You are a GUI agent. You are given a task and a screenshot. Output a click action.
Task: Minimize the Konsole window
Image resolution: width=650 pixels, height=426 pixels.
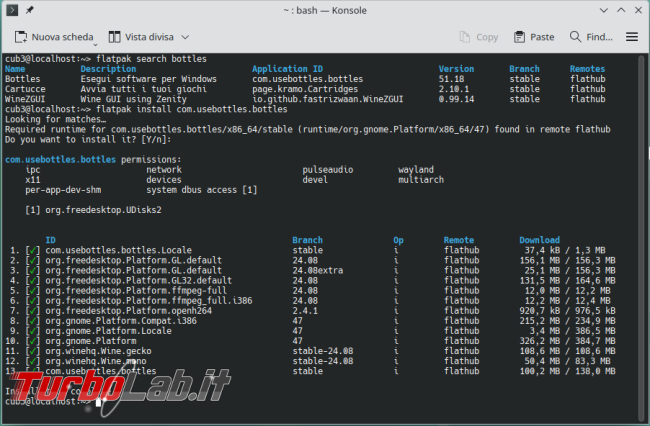(604, 10)
